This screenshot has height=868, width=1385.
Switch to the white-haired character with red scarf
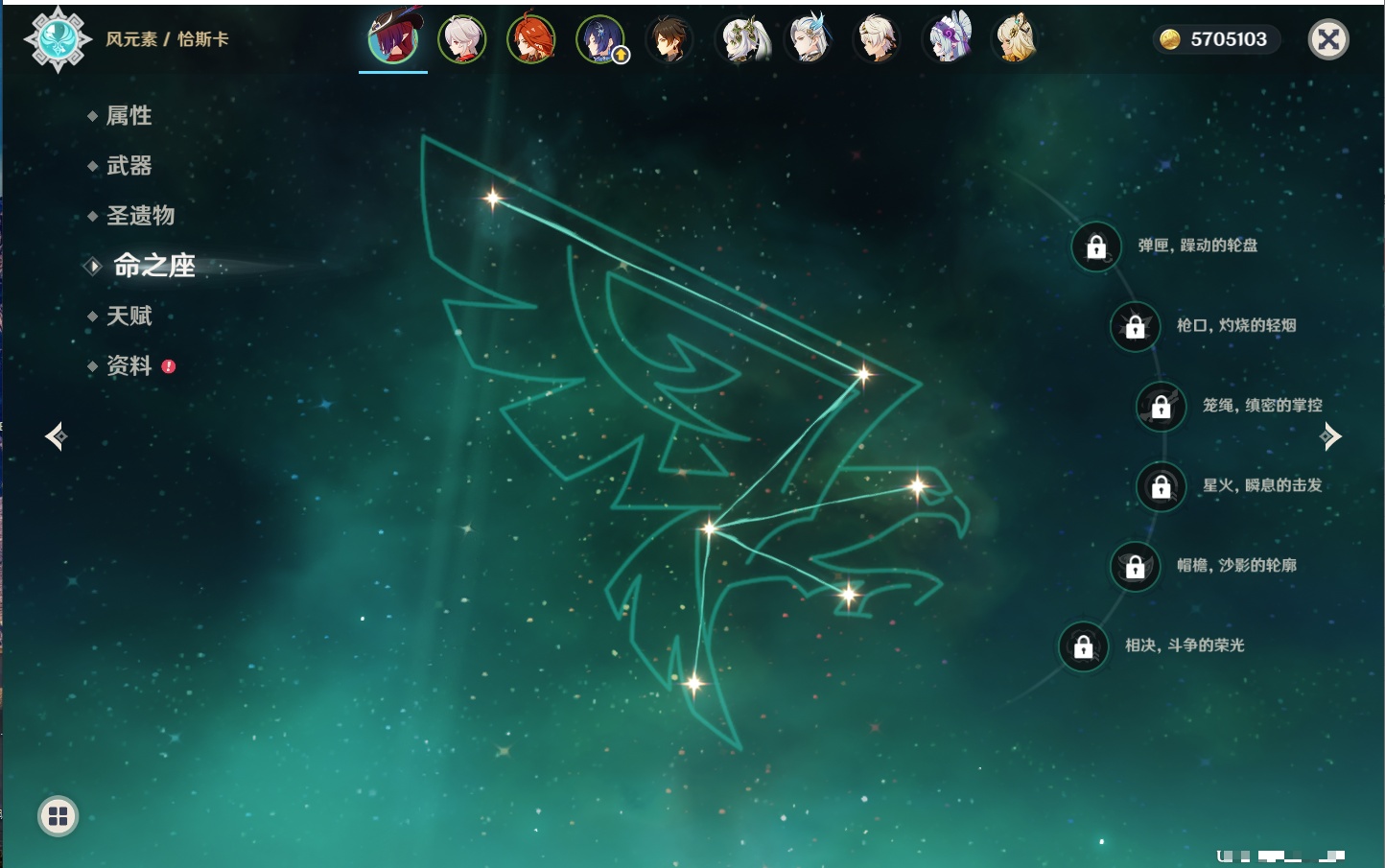462,39
